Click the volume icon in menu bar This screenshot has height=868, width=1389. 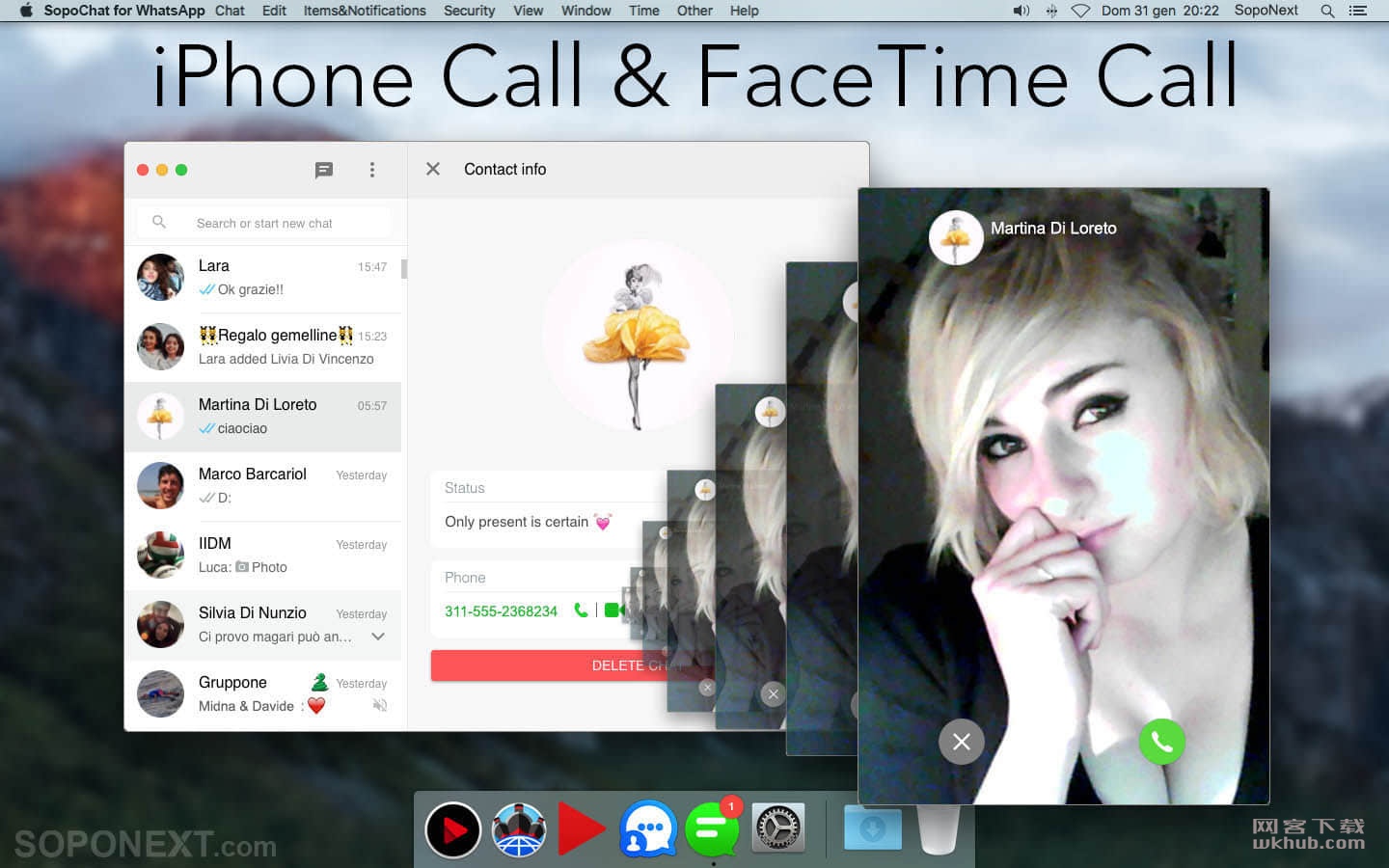[1021, 11]
